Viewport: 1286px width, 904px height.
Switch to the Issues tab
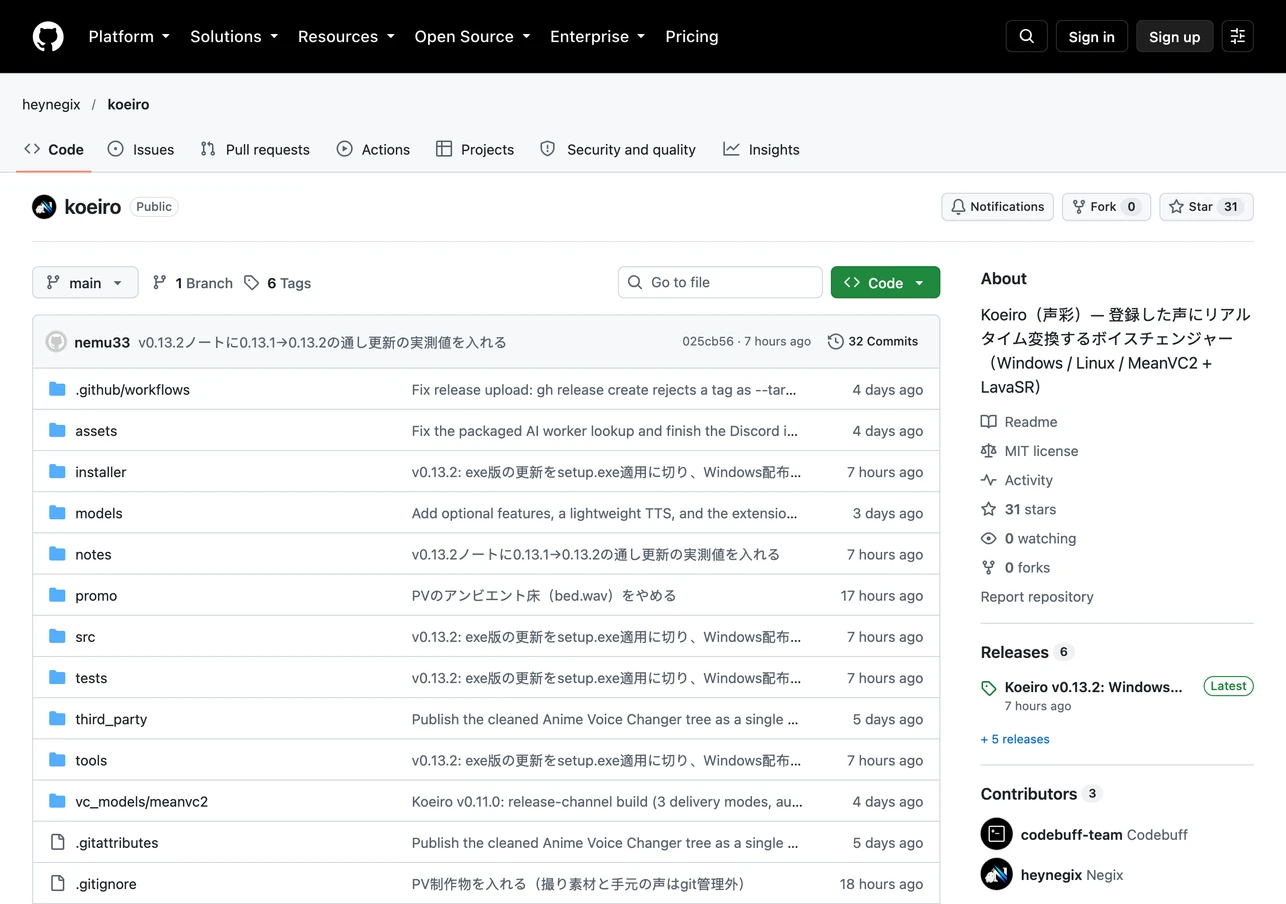141,149
